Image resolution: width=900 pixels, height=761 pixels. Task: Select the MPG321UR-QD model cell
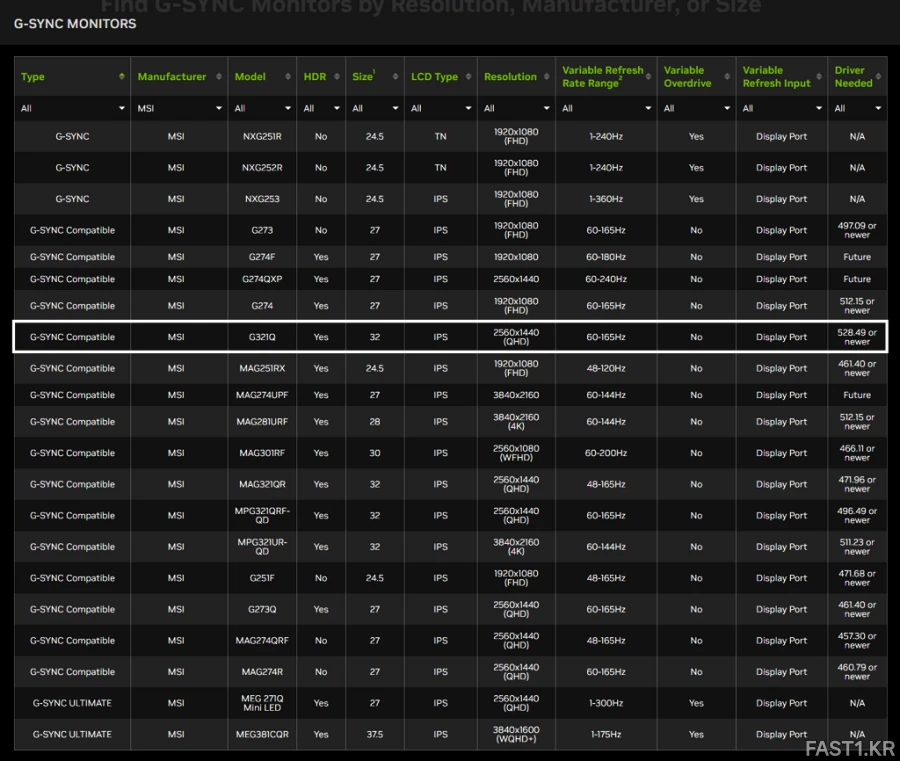[262, 547]
